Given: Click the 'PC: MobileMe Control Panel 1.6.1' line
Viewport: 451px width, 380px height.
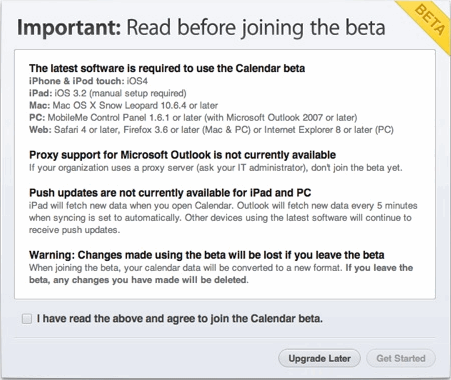Looking at the screenshot, I should coord(193,118).
